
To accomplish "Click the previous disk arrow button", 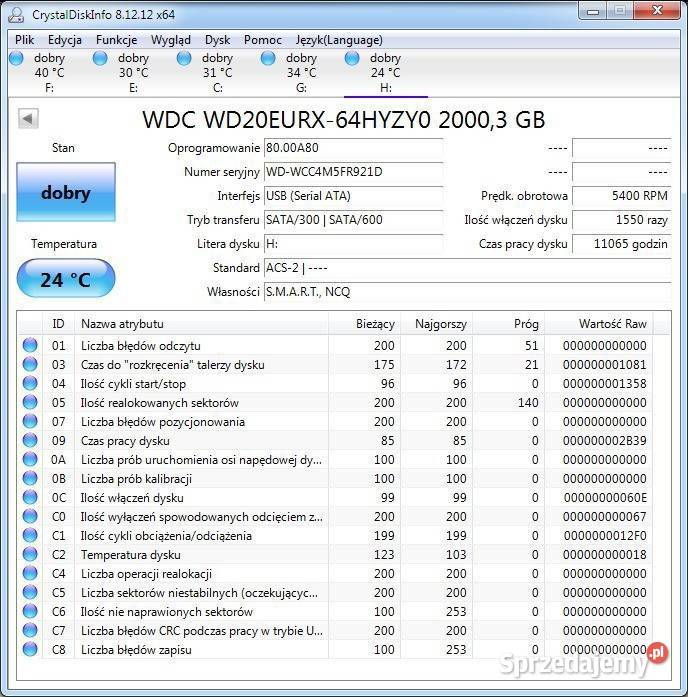I will (x=28, y=119).
